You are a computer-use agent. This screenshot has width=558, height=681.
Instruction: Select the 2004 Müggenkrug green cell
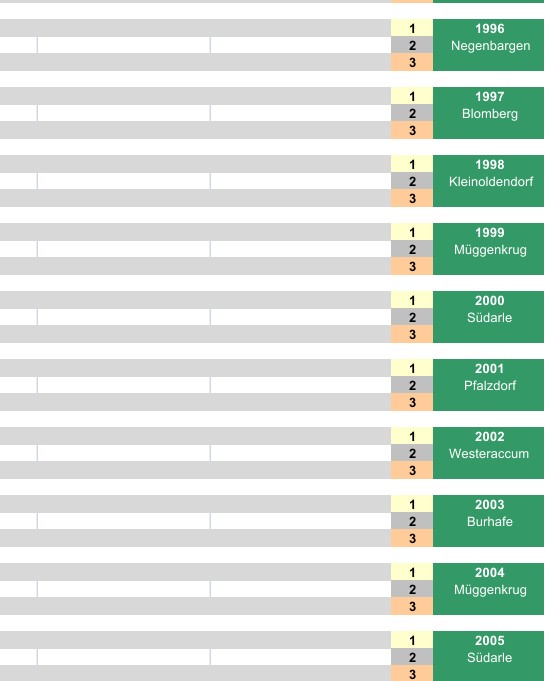[488, 589]
